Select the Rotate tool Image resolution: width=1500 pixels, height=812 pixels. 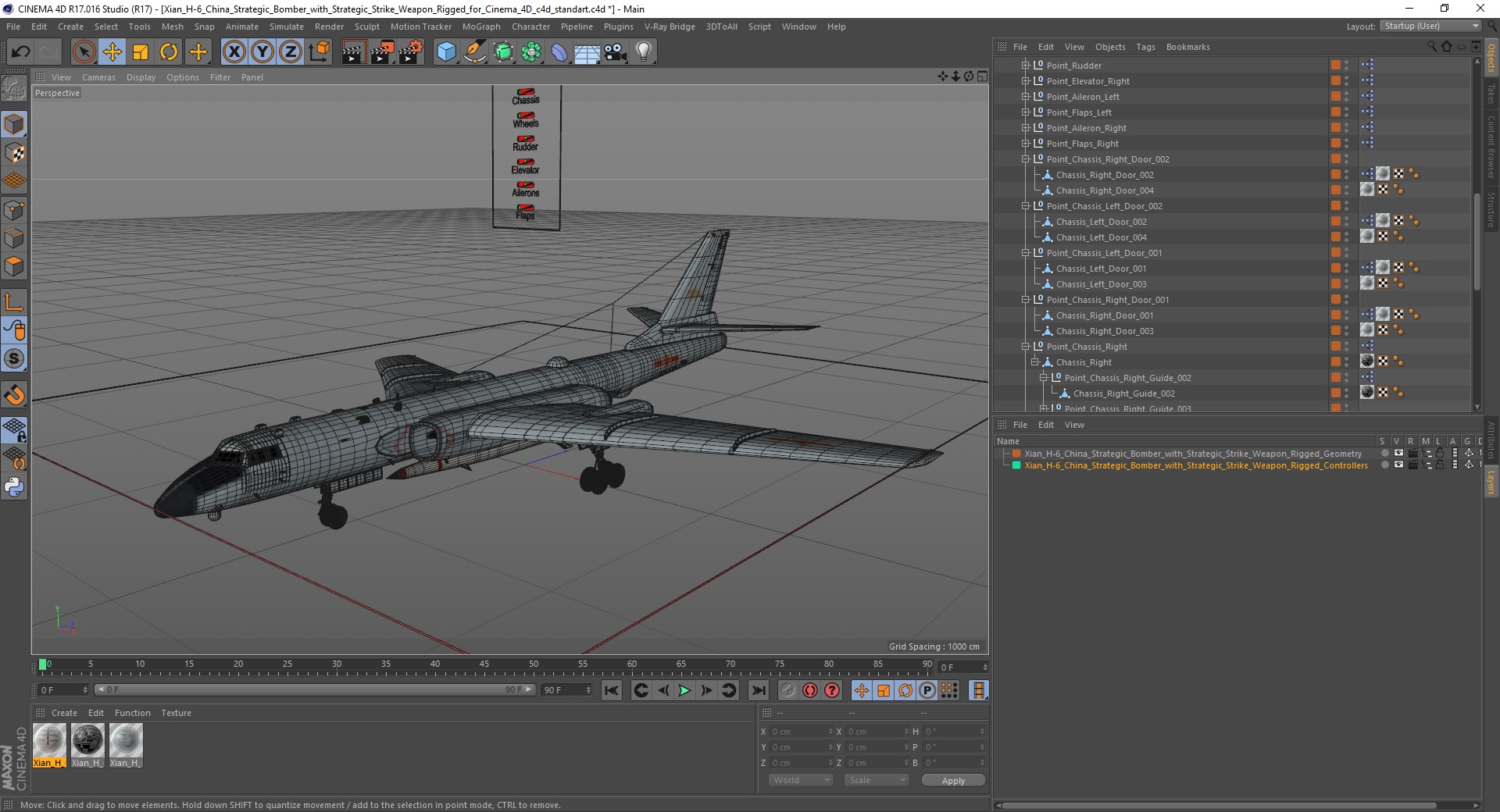coord(169,52)
